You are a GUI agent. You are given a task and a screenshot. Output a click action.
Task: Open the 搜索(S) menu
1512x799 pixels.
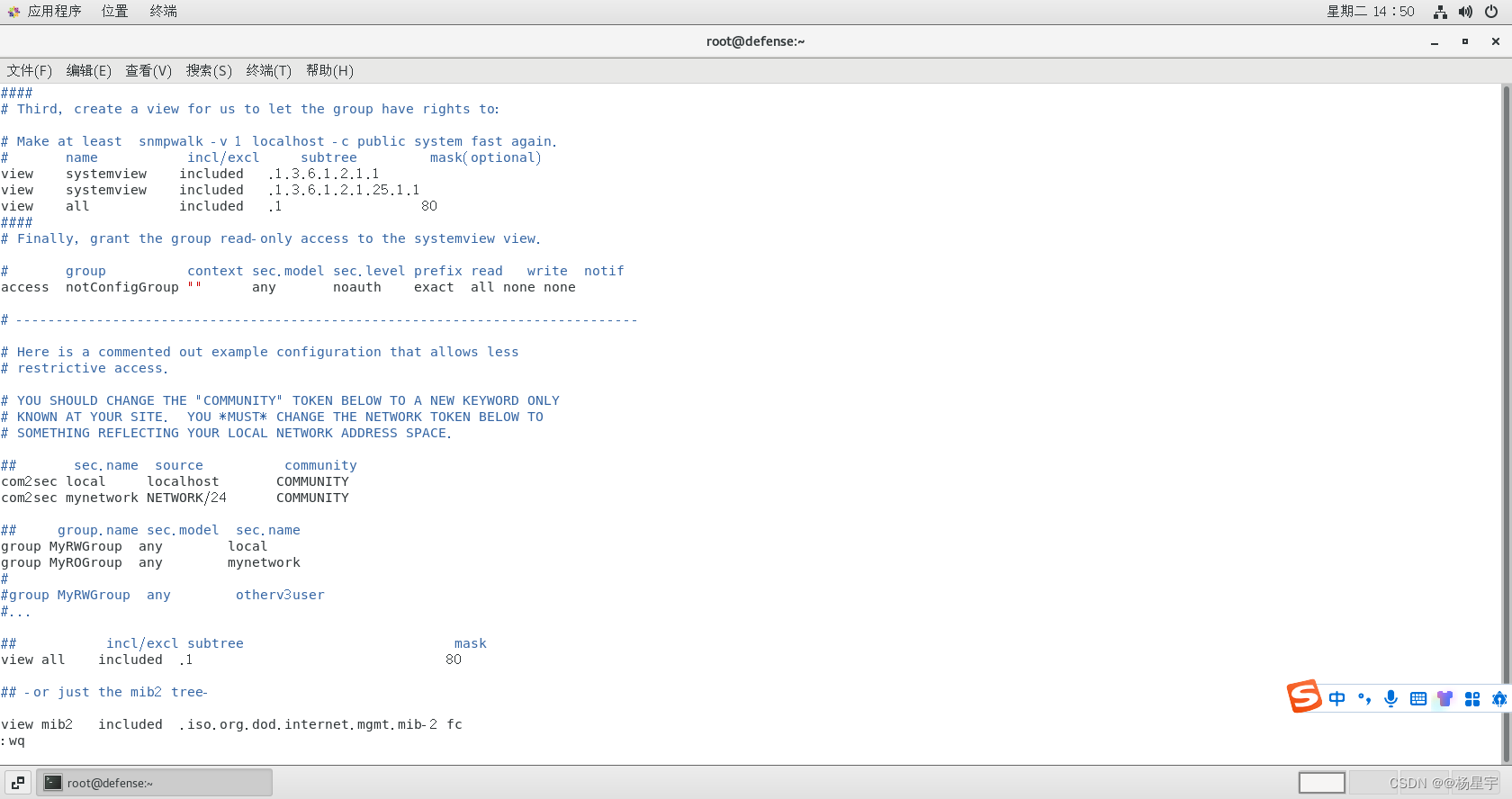click(x=209, y=71)
